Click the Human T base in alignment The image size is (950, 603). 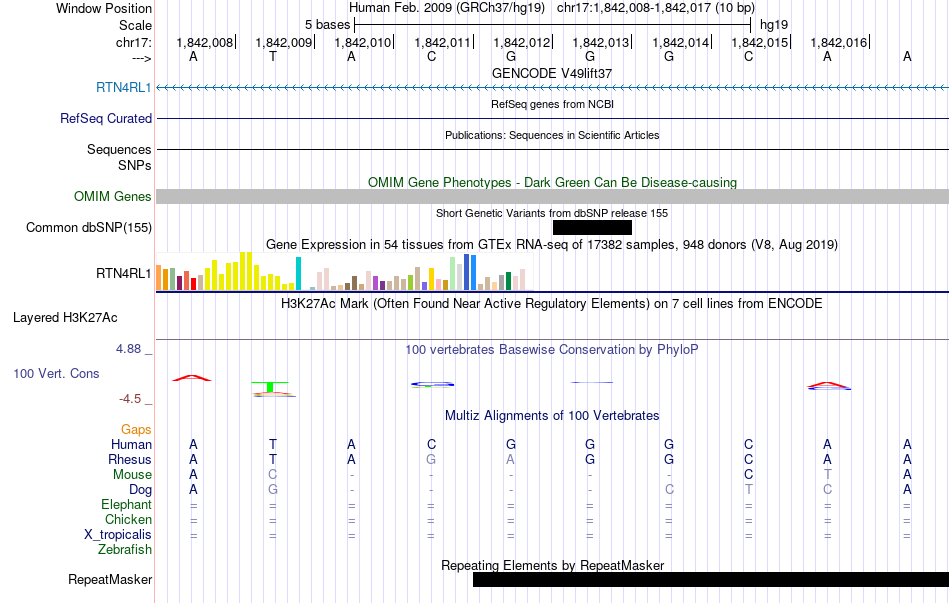click(x=273, y=444)
